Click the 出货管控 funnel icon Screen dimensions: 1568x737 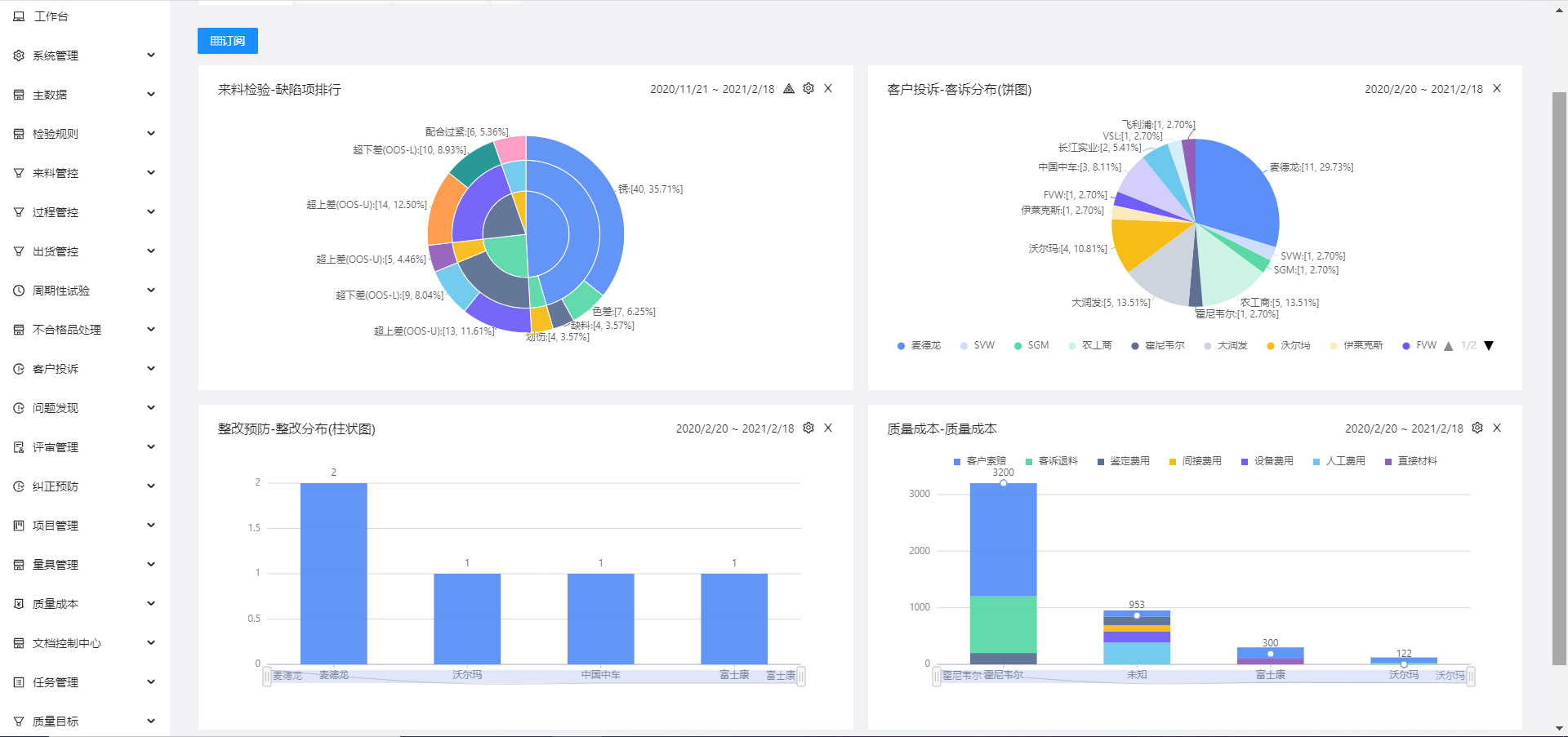click(x=19, y=251)
